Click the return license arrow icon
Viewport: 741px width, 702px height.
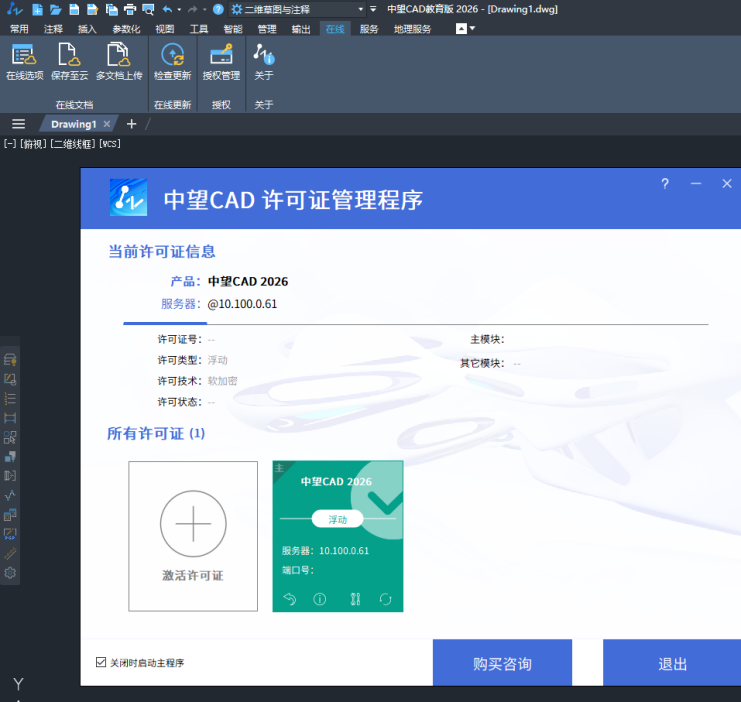290,599
